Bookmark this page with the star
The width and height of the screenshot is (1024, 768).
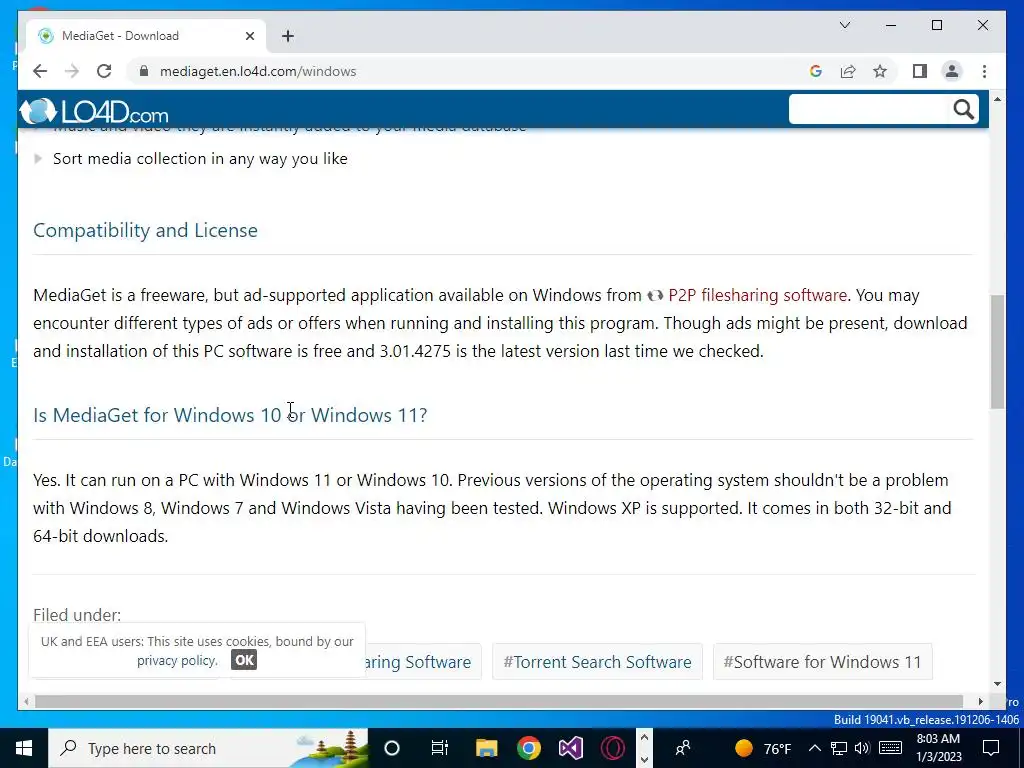point(880,71)
